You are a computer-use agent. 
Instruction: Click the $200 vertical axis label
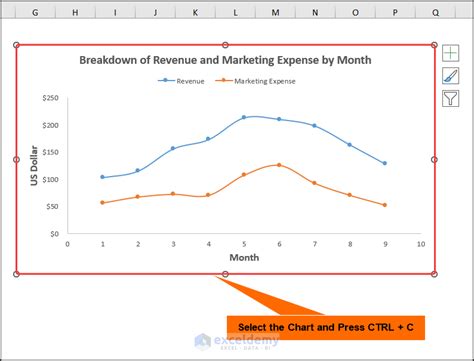coord(50,125)
